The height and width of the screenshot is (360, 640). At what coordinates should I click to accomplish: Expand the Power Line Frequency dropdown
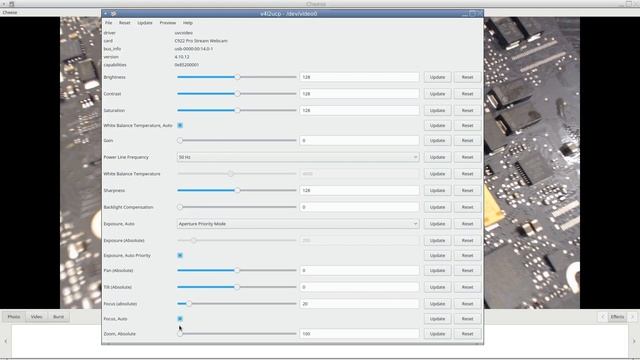pos(298,157)
